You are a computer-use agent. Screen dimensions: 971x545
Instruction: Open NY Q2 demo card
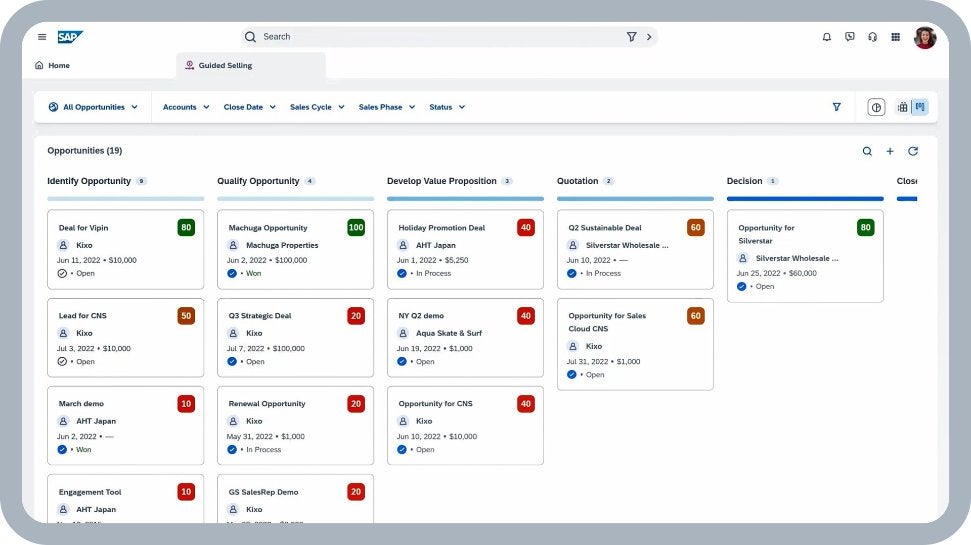[465, 338]
